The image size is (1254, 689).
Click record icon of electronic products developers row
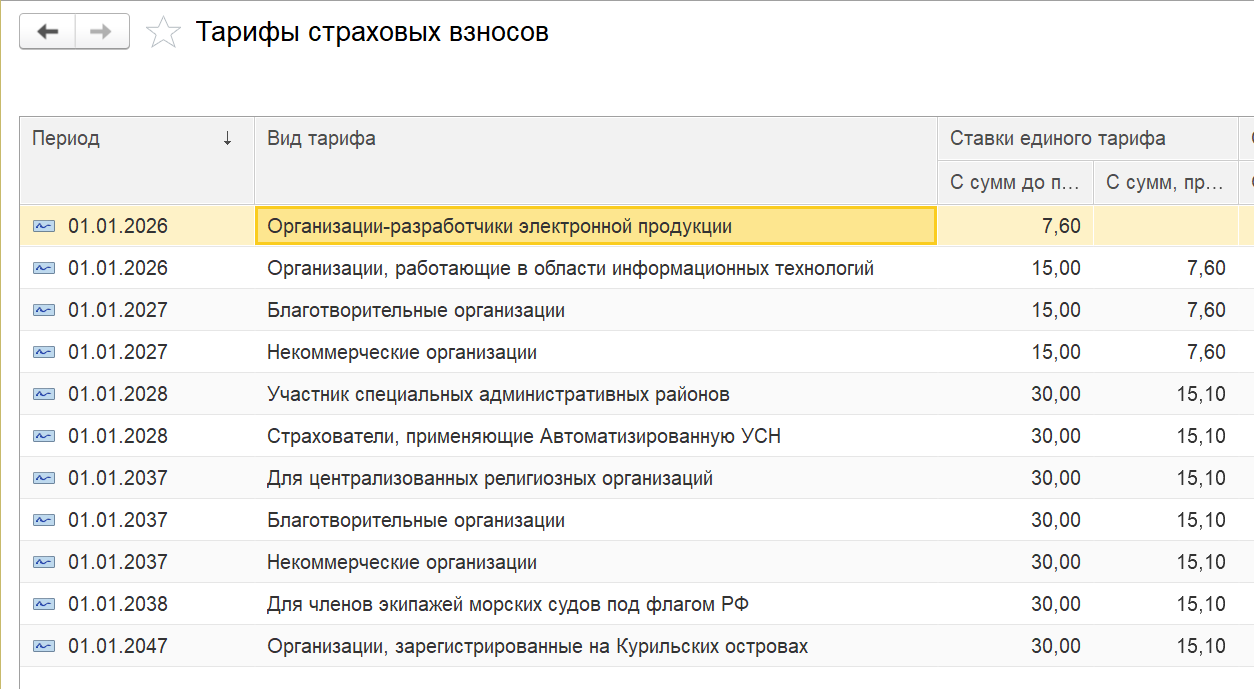coord(44,227)
